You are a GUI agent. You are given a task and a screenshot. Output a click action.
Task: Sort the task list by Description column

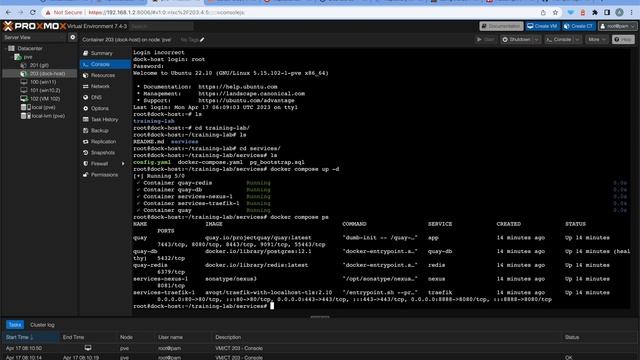387,337
